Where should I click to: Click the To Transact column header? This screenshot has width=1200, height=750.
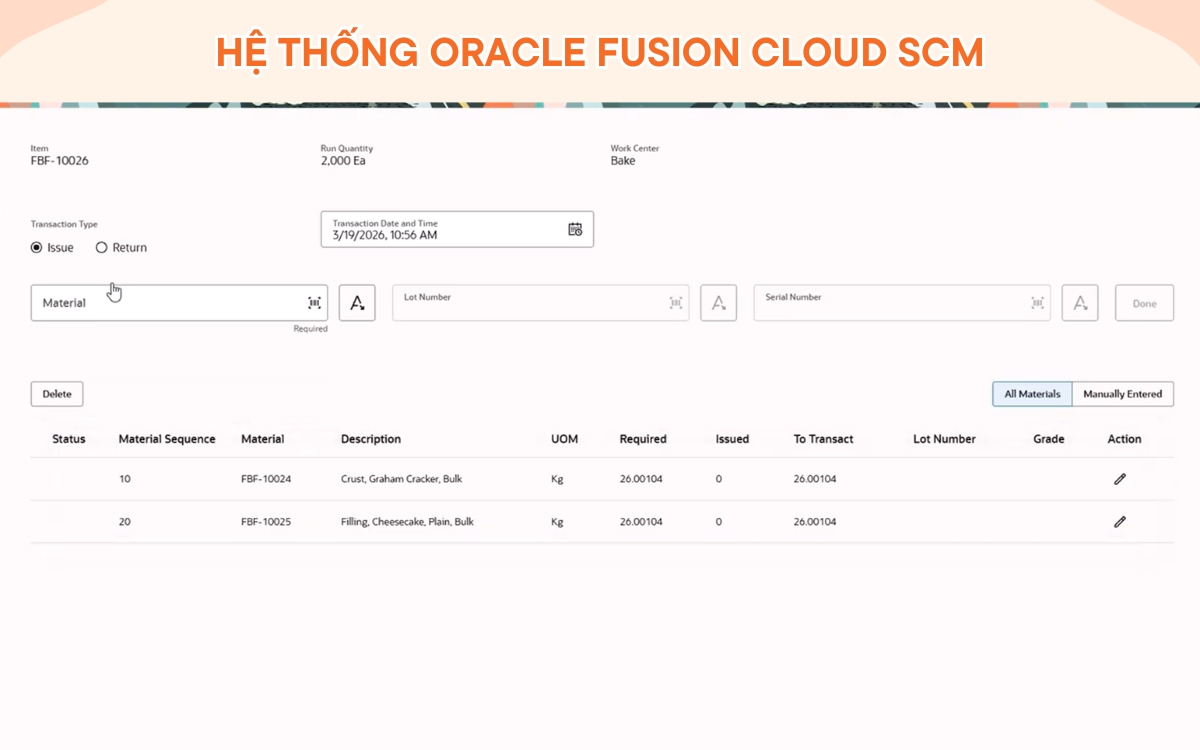pyautogui.click(x=824, y=439)
